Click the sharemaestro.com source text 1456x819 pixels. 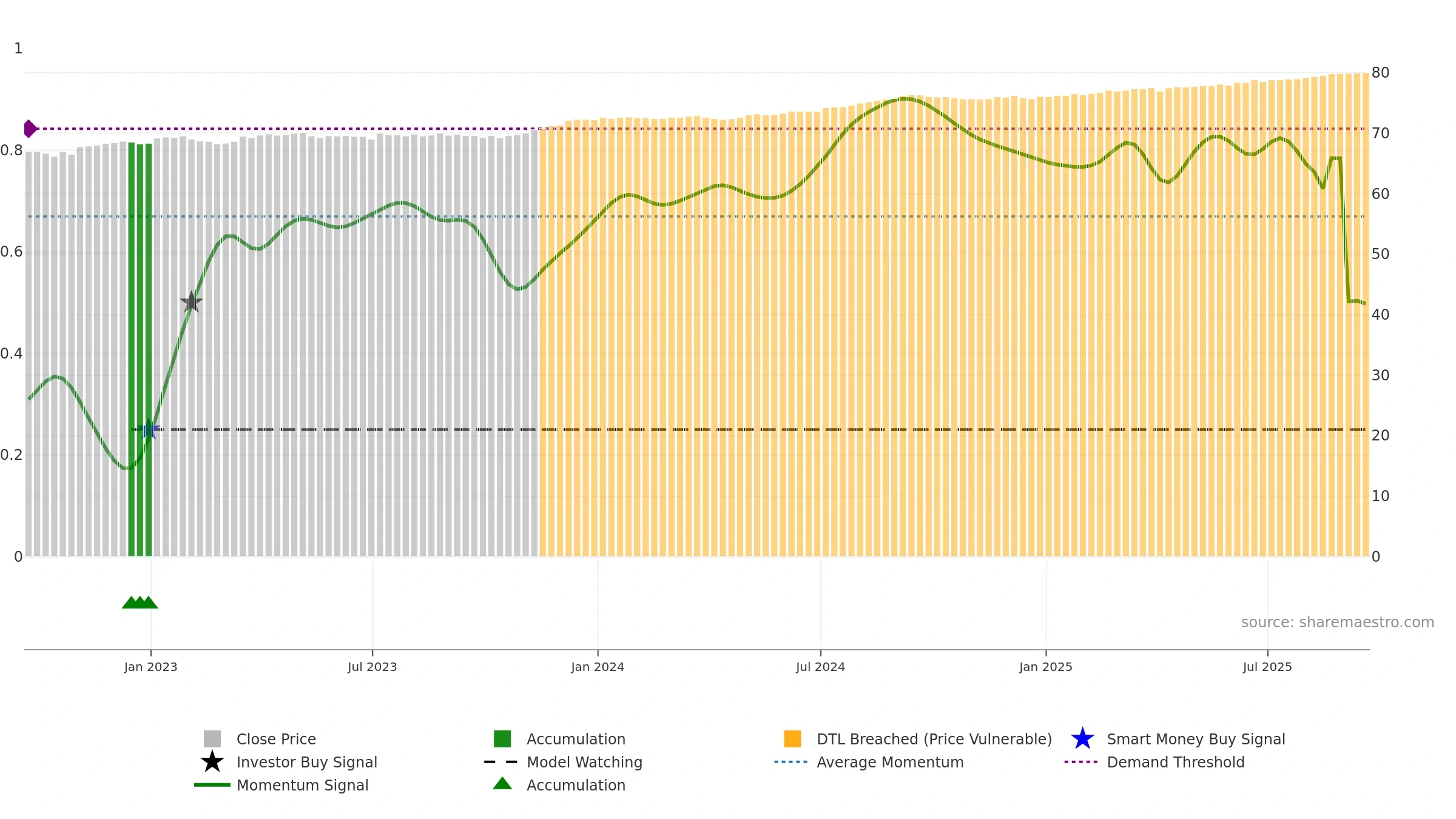[1338, 622]
